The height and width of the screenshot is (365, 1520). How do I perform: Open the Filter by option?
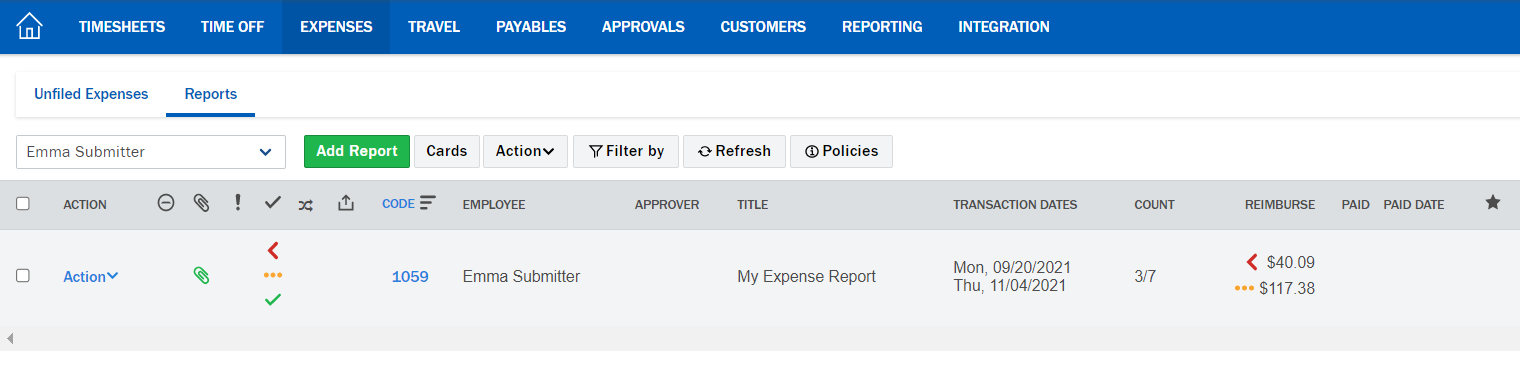pyautogui.click(x=626, y=151)
